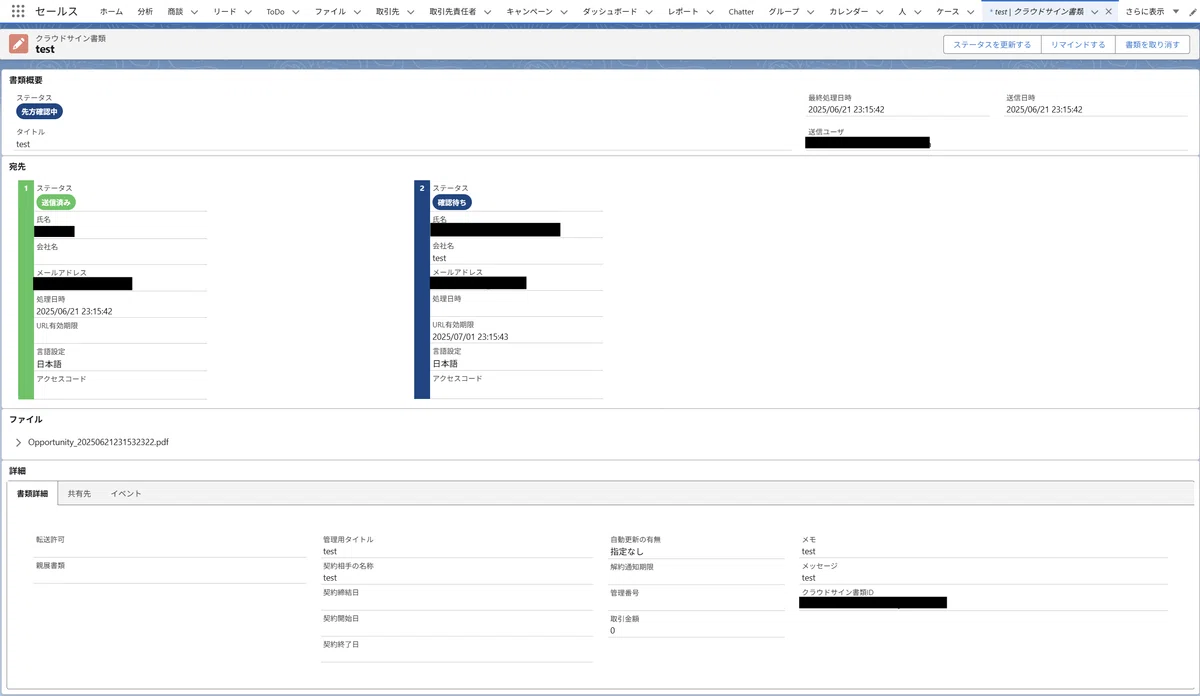Viewport: 1200px width, 696px height.
Task: Select the 書類詳細 tab
Action: (32, 494)
